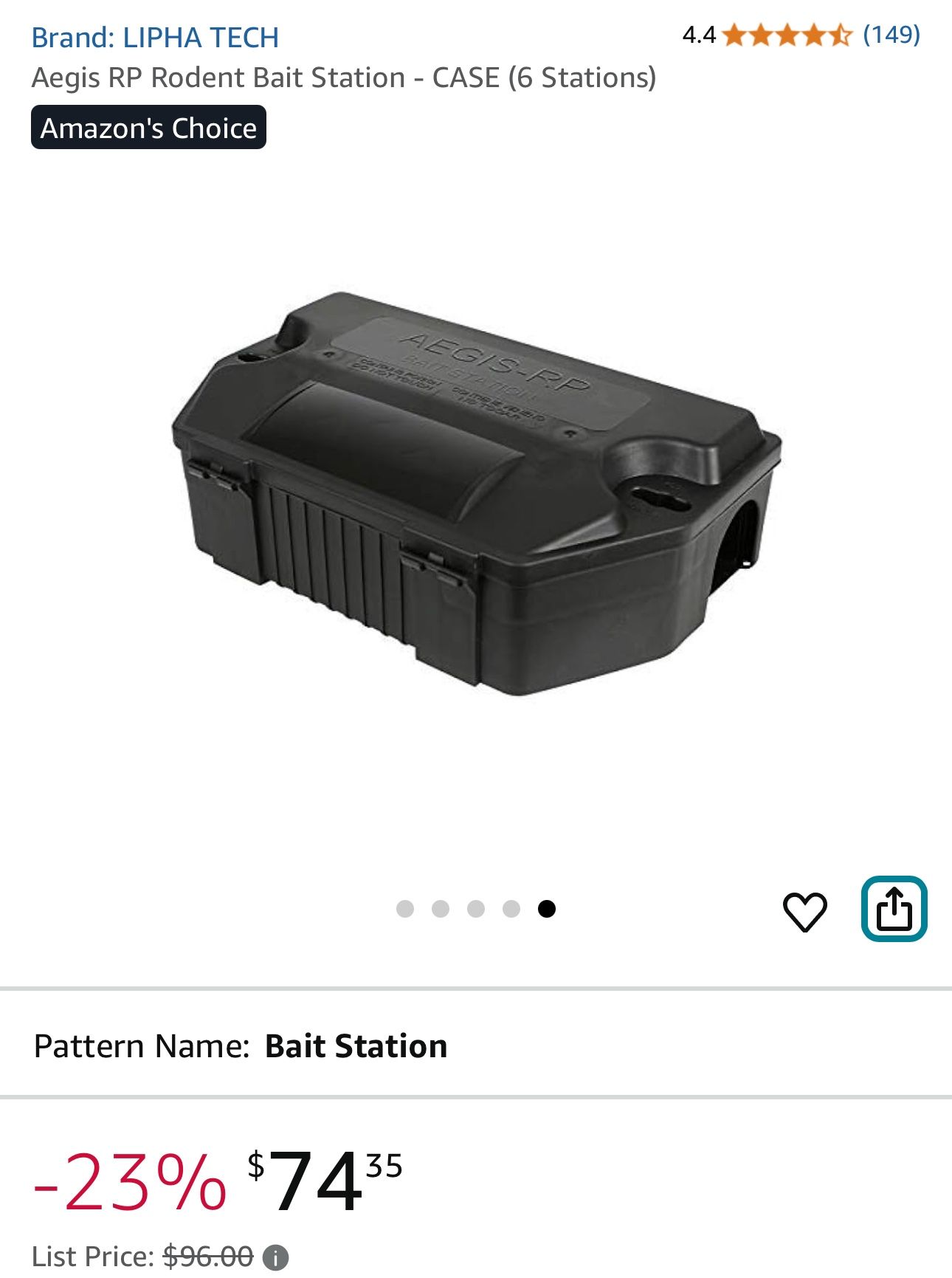Image resolution: width=952 pixels, height=1278 pixels.
Task: Expand the Pattern Name: Bait Station row
Action: (x=476, y=1046)
